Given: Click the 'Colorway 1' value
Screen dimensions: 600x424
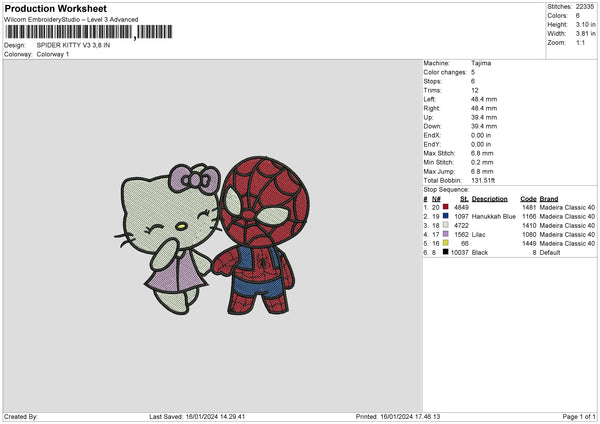Looking at the screenshot, I should 53,54.
